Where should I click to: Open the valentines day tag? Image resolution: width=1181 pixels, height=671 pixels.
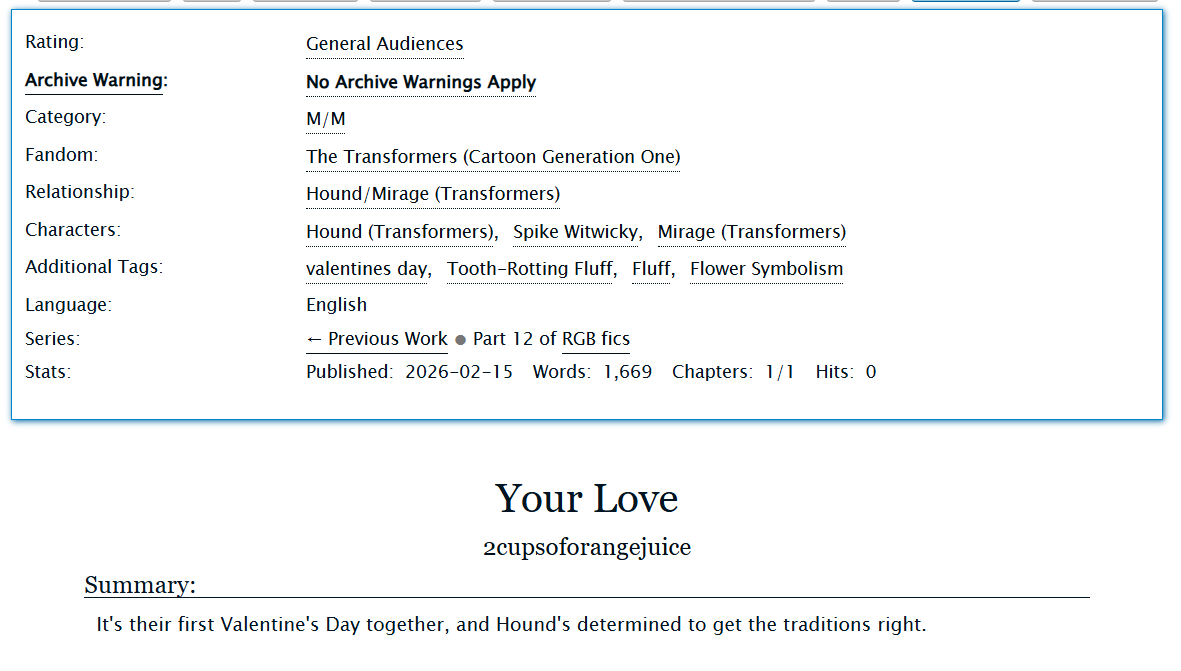click(x=366, y=269)
